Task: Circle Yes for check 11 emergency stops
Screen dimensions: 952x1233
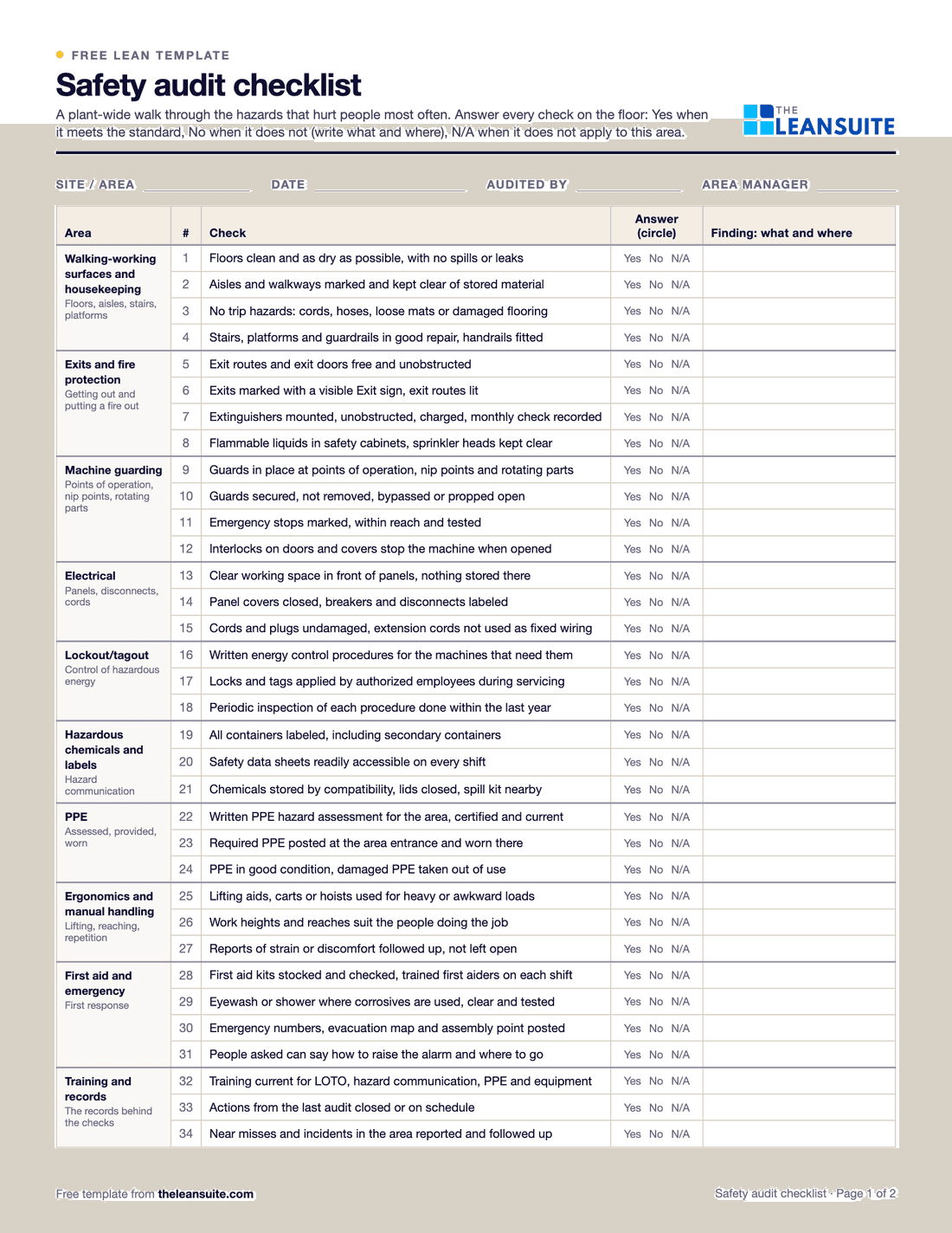Action: tap(633, 523)
